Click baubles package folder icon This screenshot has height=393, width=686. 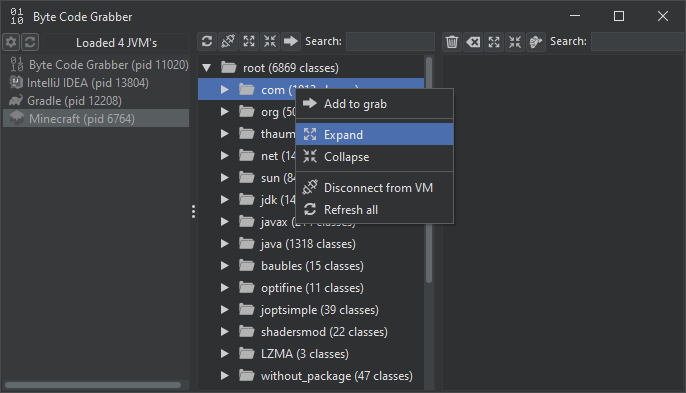click(x=247, y=265)
